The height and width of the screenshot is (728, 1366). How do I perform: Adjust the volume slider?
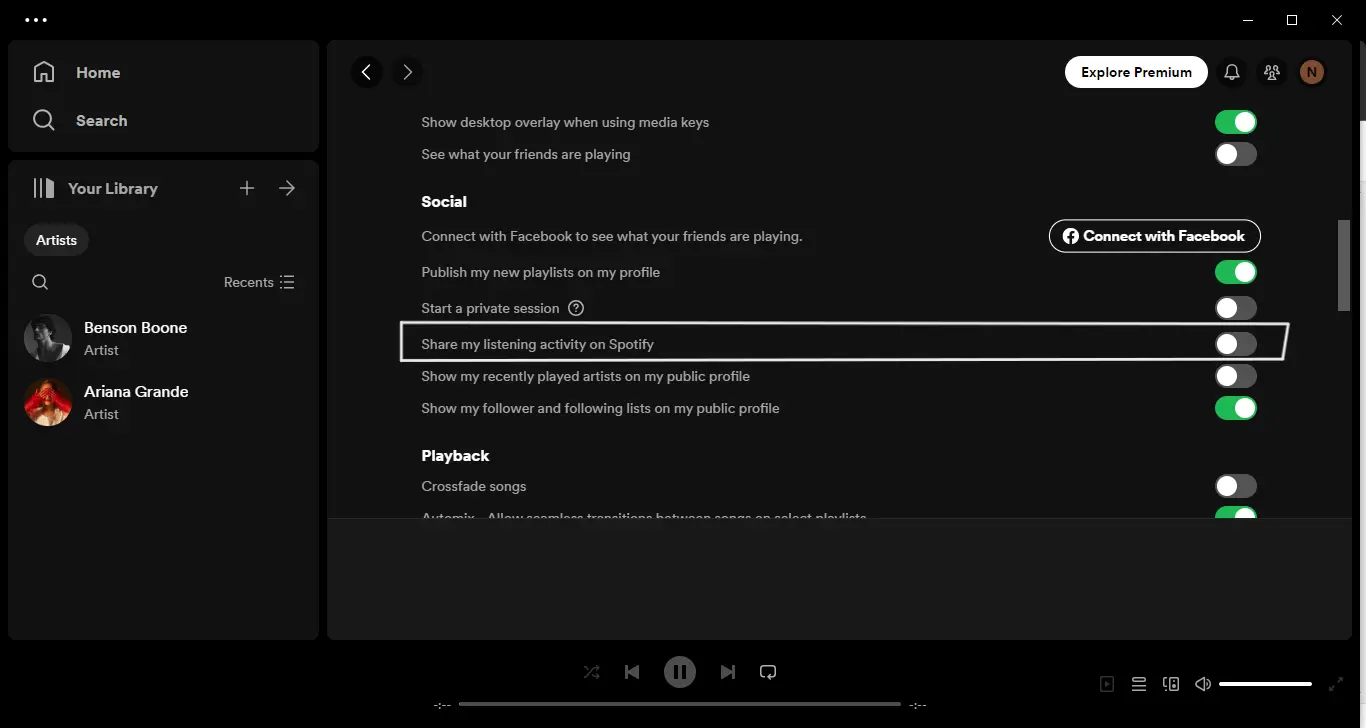pyautogui.click(x=1266, y=684)
